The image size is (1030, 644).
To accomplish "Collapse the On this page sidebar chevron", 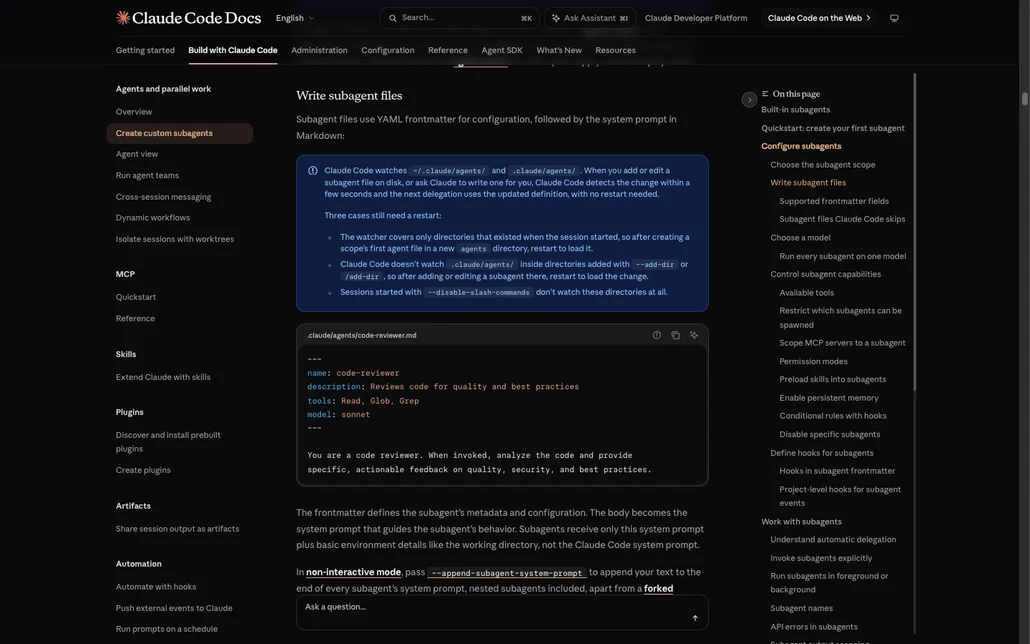I will [750, 100].
